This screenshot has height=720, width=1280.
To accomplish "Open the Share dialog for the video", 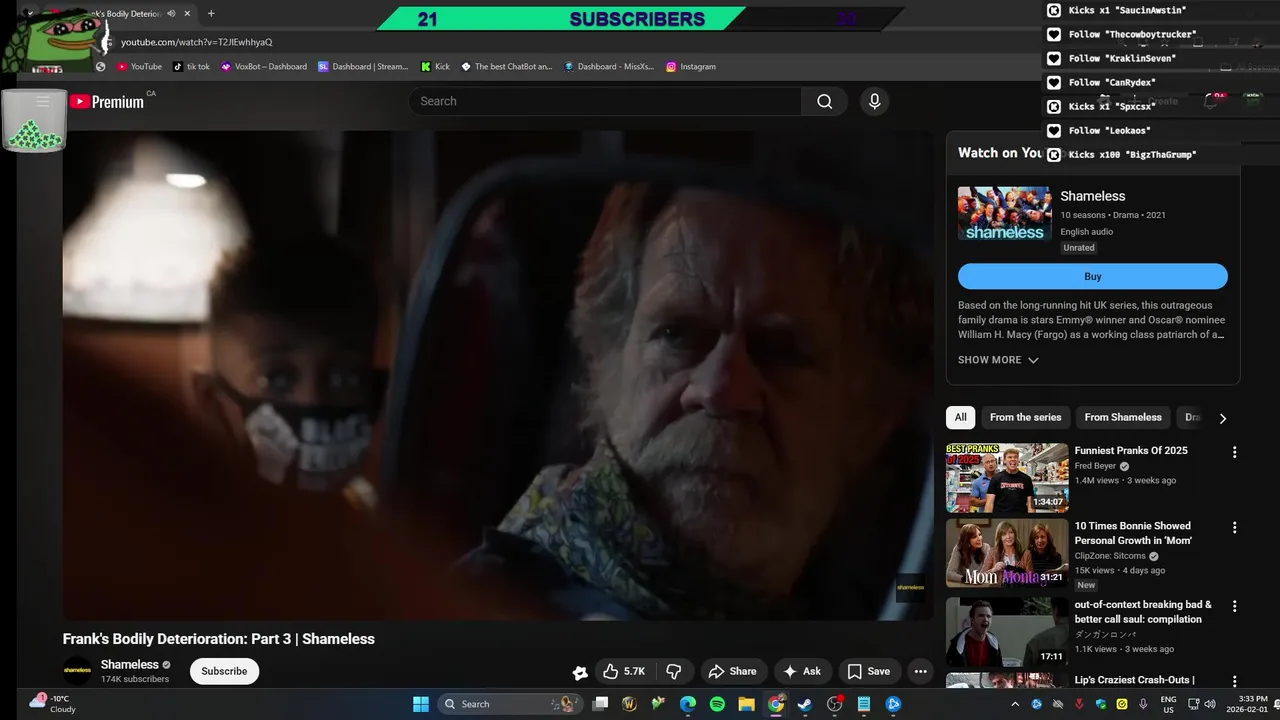I will [731, 671].
